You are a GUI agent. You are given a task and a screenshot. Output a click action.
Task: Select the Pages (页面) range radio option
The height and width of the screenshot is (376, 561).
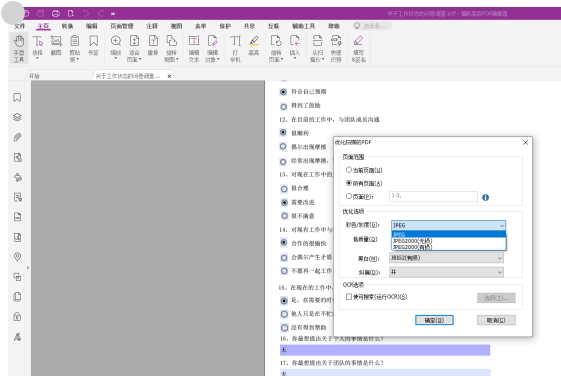(x=348, y=196)
